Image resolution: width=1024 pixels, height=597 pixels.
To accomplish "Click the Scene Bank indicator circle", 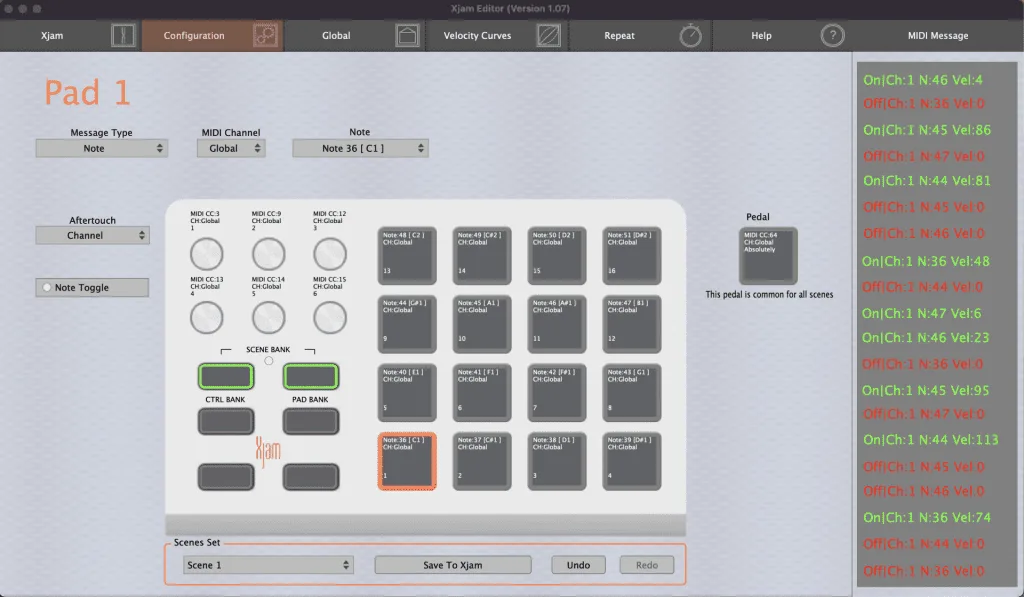I will tap(268, 361).
